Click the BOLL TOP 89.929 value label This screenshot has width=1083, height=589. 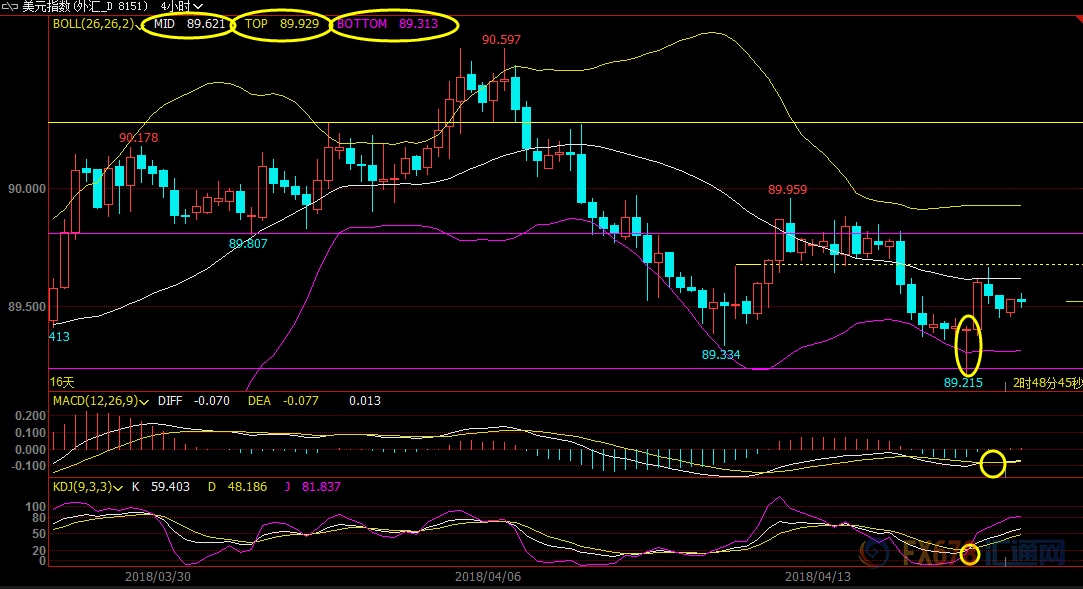click(x=281, y=24)
